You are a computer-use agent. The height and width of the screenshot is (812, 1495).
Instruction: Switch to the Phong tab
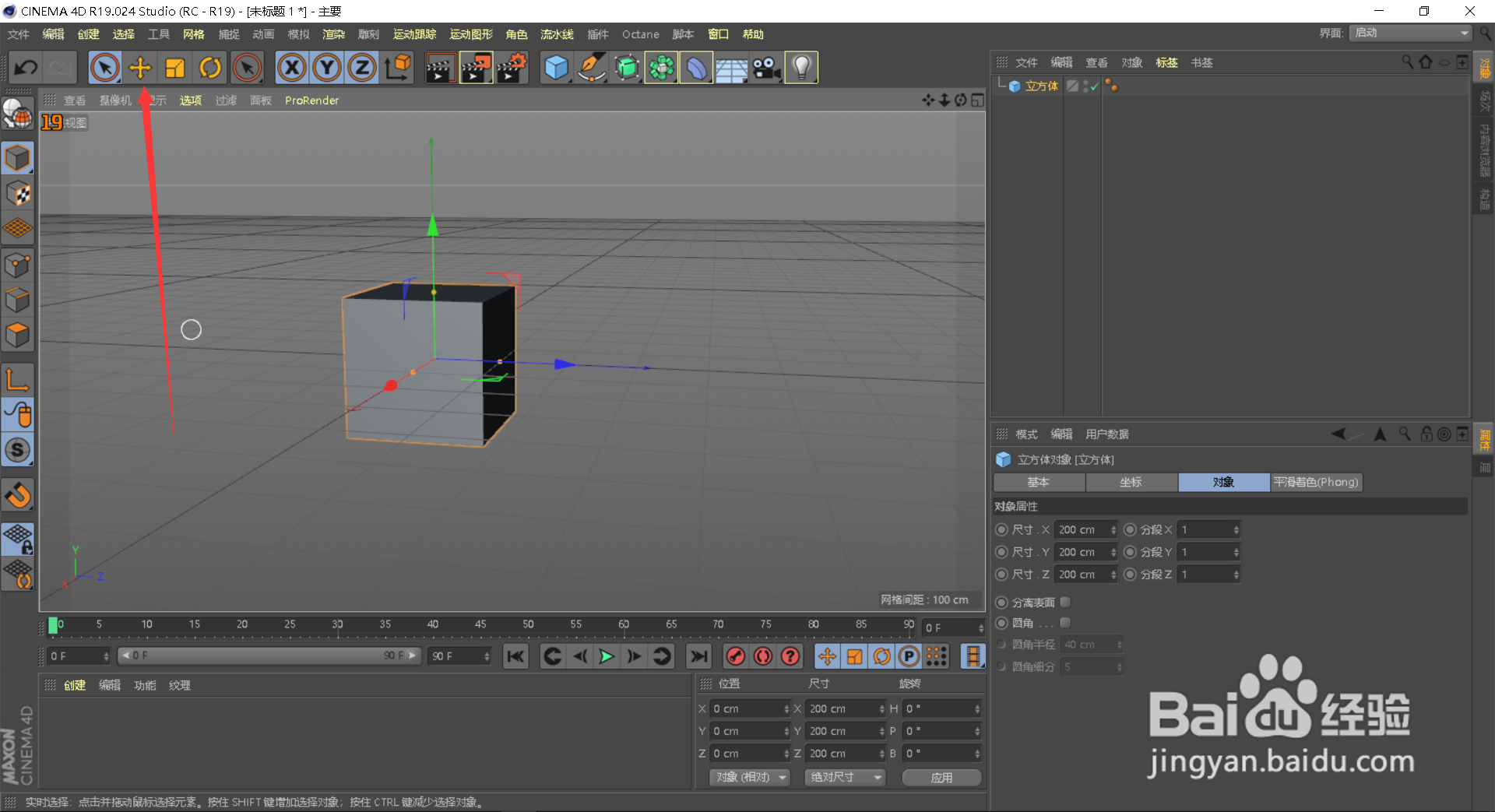[1316, 483]
